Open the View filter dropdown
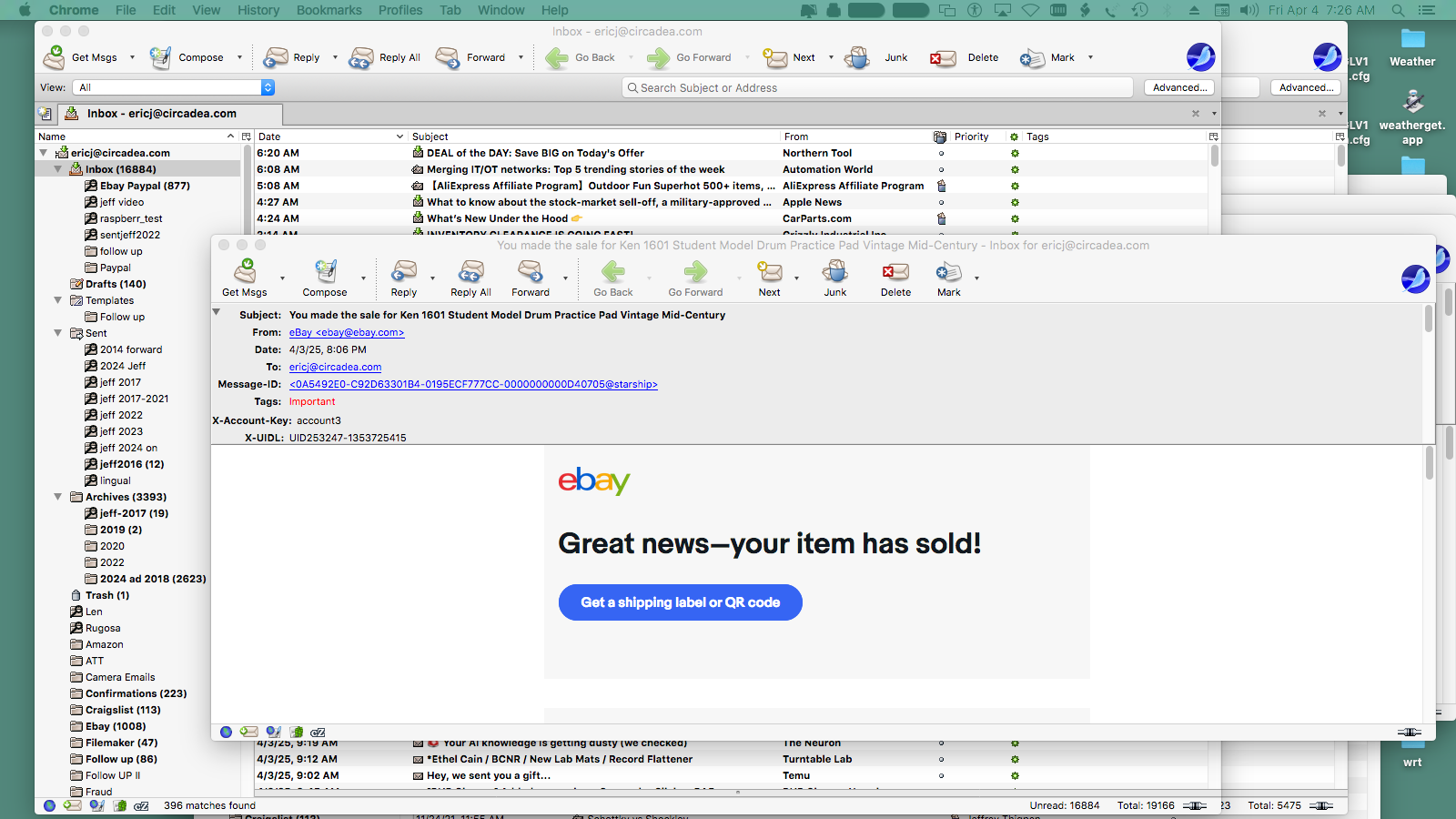Image resolution: width=1456 pixels, height=819 pixels. tap(268, 87)
